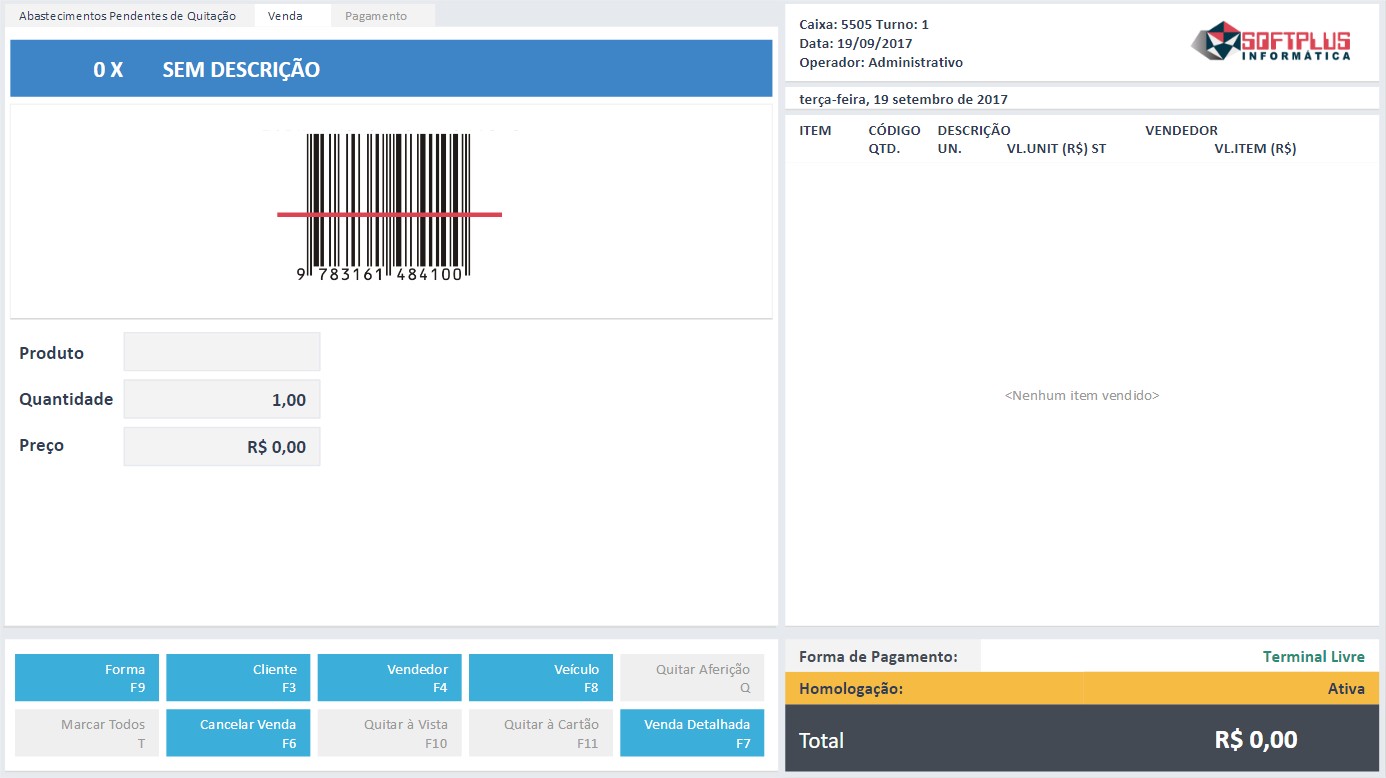This screenshot has height=778, width=1386.
Task: Click the Nenhum item vendido placeholder
Action: tap(1082, 395)
